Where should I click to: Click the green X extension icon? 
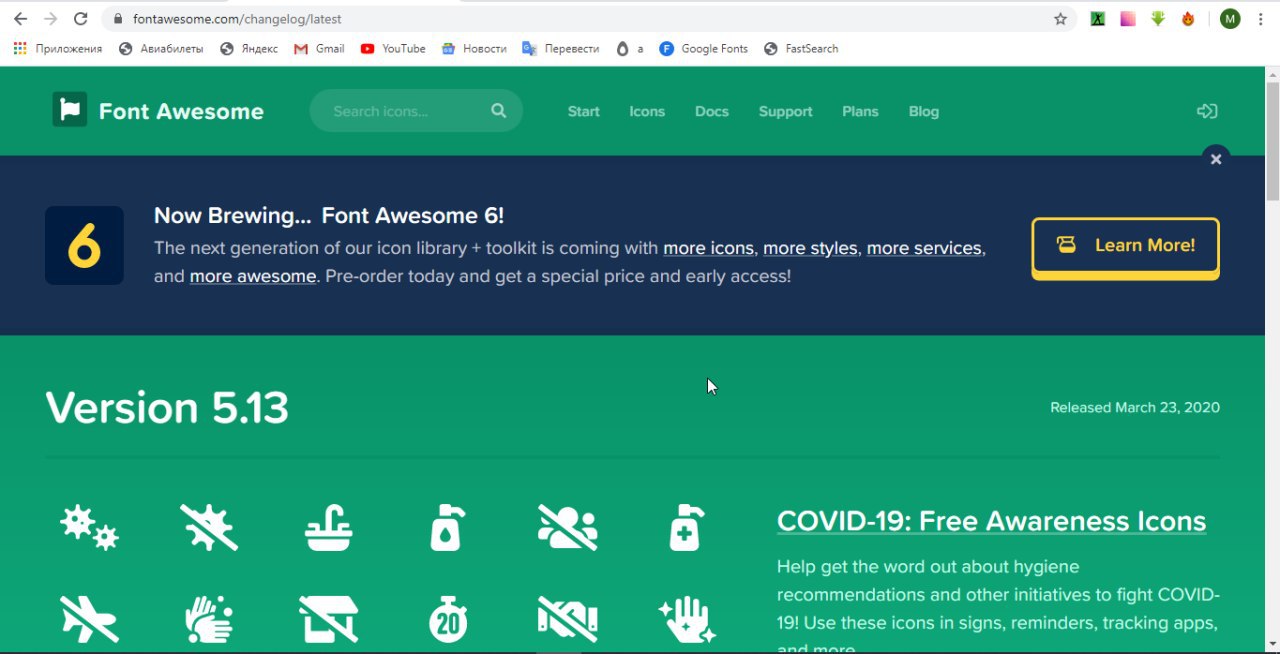(1097, 19)
